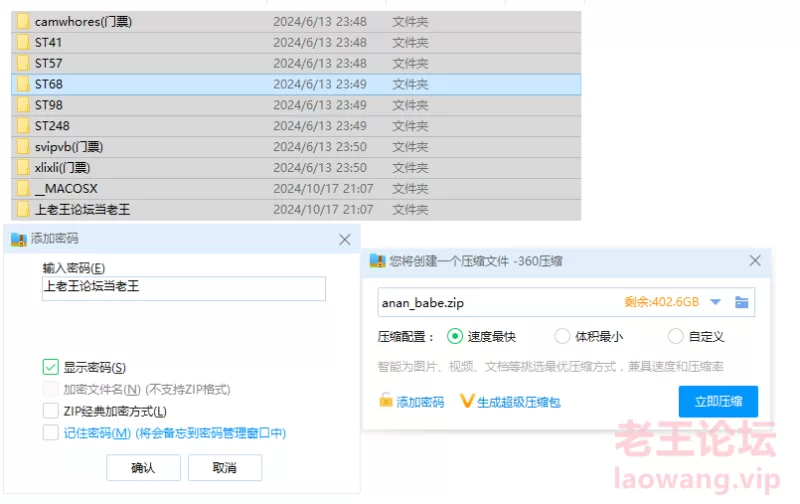Enable ZIP经典加密方式(L) checkbox
The image size is (800, 504).
(51, 411)
